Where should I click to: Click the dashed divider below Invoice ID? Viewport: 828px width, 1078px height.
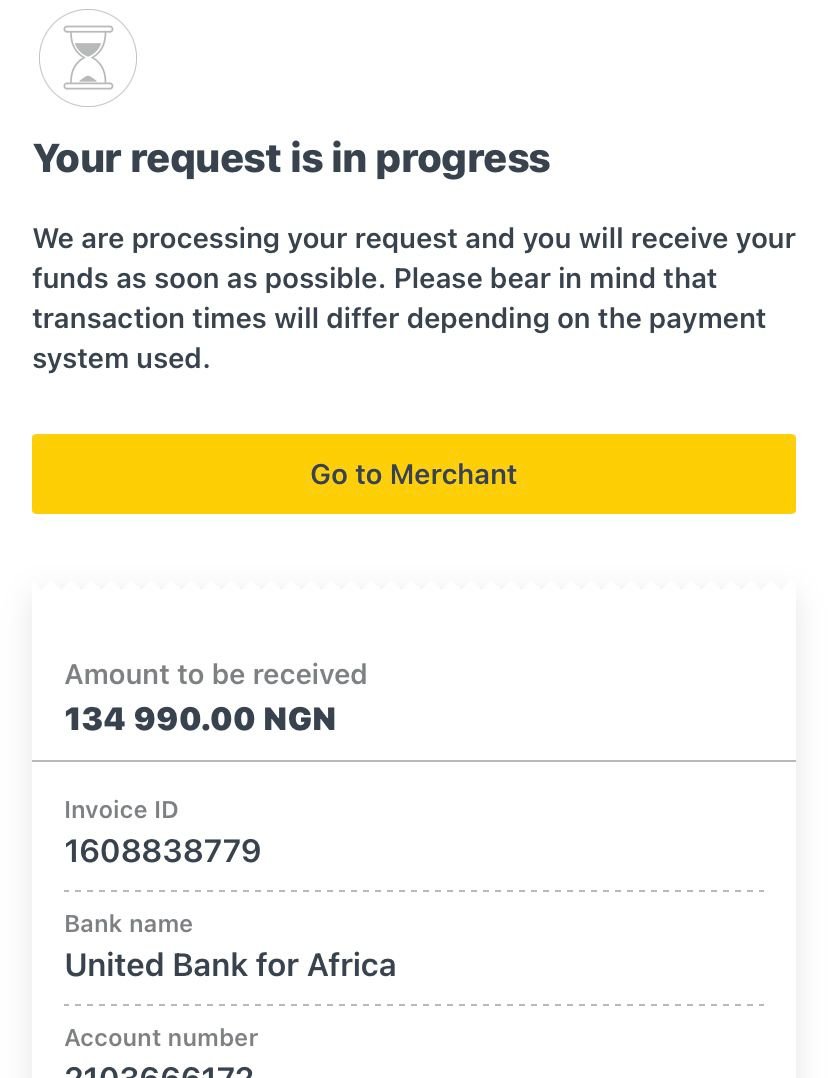pyautogui.click(x=413, y=890)
